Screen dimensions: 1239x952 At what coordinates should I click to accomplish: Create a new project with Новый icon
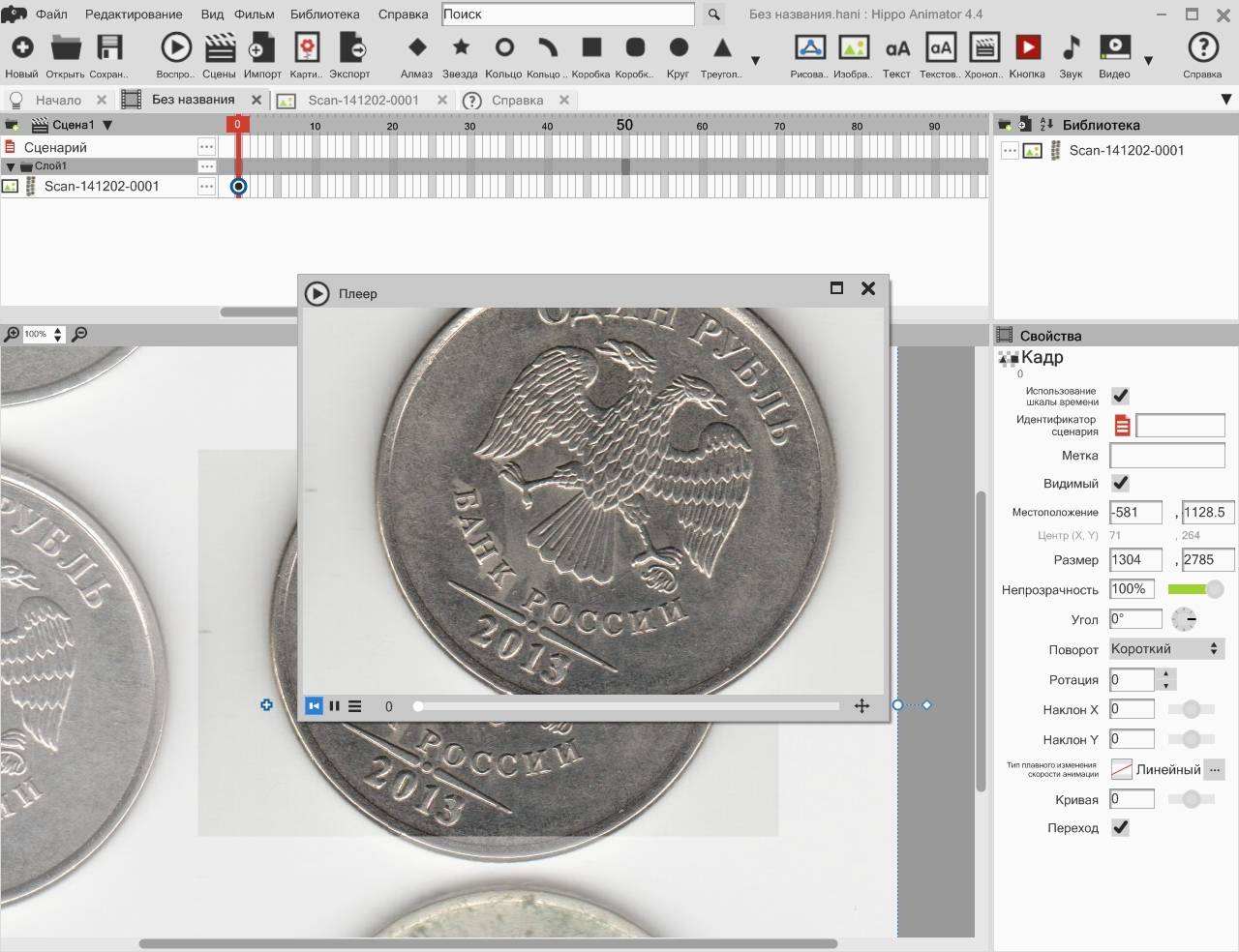coord(21,47)
